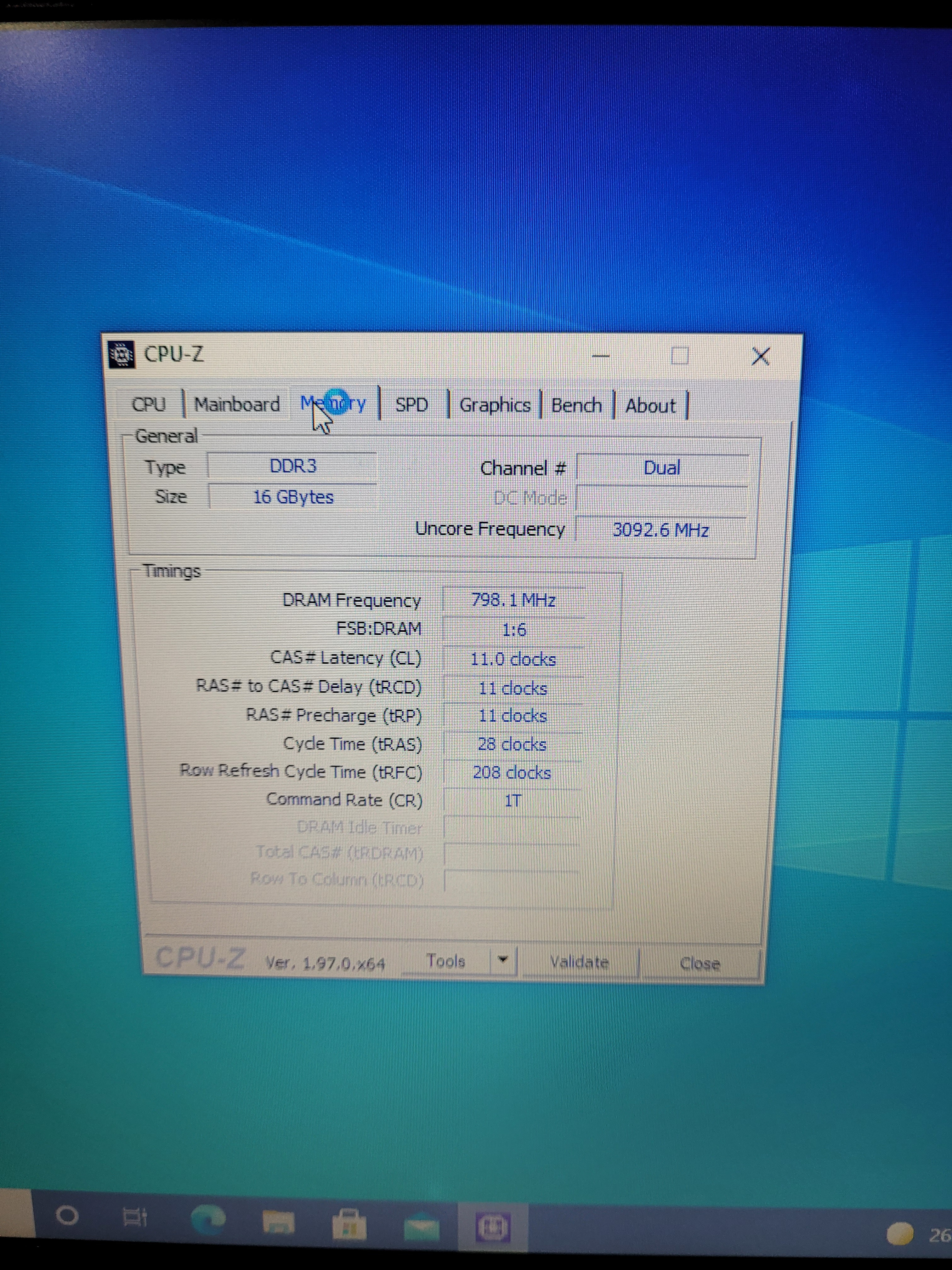Switch to the Graphics tab
This screenshot has height=1270, width=952.
(x=495, y=405)
